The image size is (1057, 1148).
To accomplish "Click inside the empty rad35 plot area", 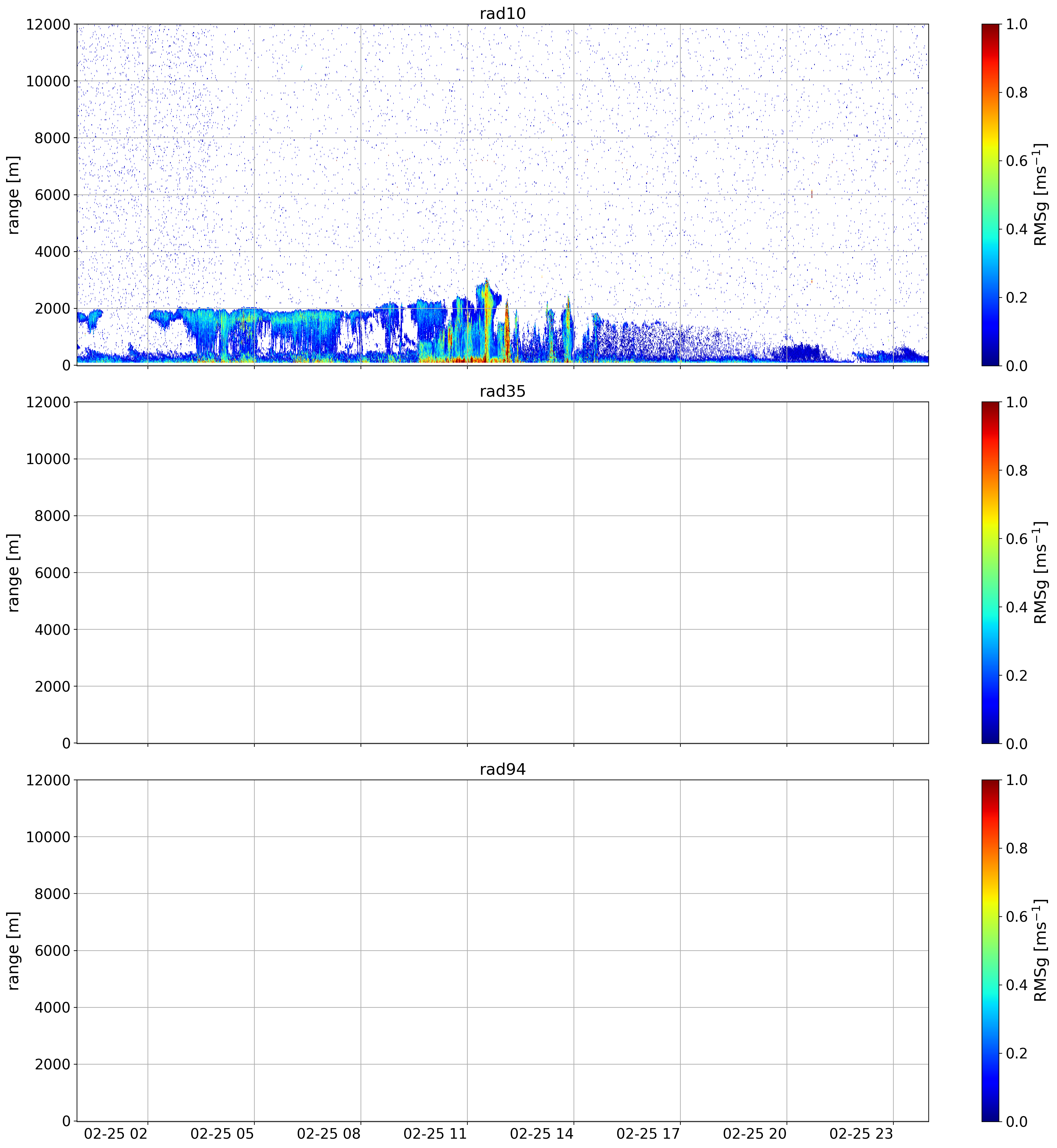I will [x=502, y=572].
